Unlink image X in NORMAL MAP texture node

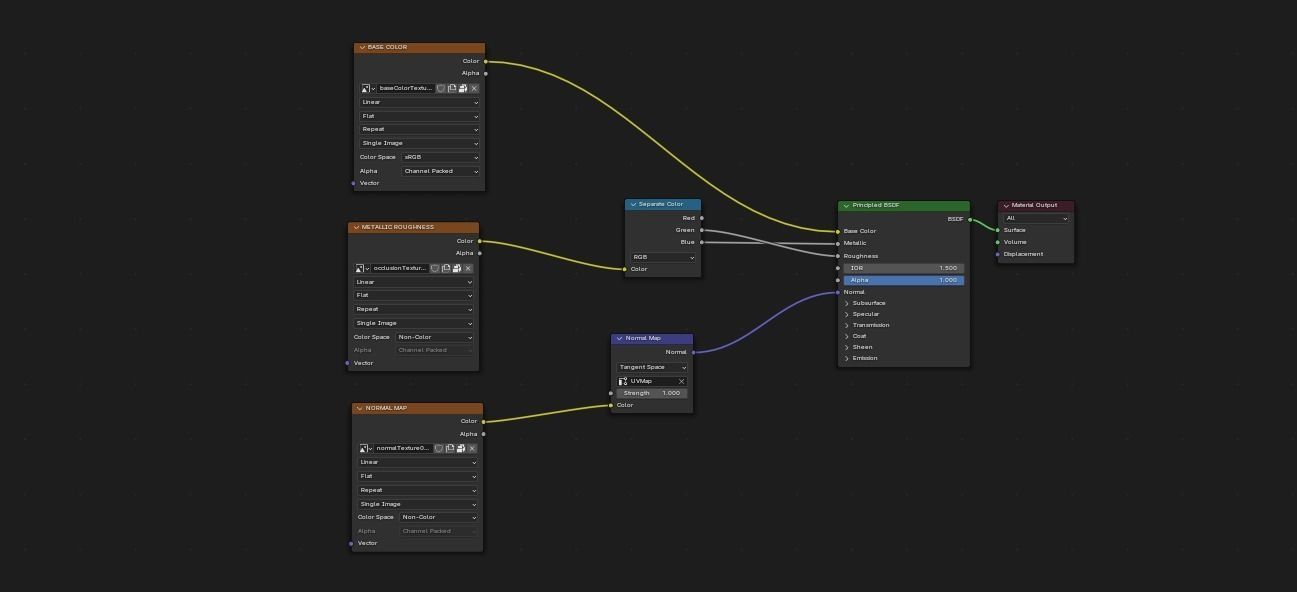coord(472,448)
